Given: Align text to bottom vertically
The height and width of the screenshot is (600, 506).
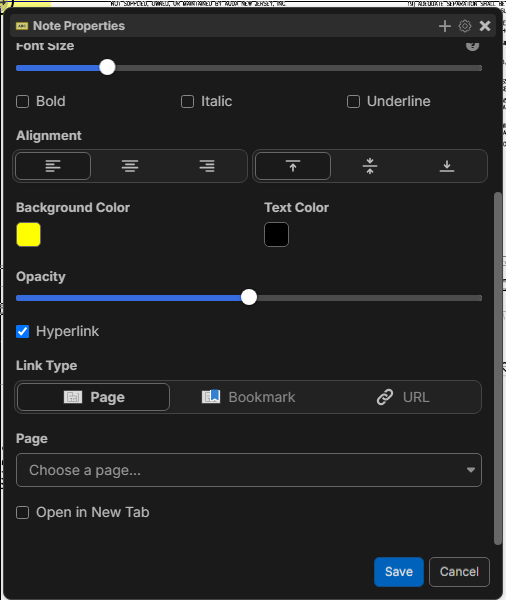Looking at the screenshot, I should click(x=447, y=166).
